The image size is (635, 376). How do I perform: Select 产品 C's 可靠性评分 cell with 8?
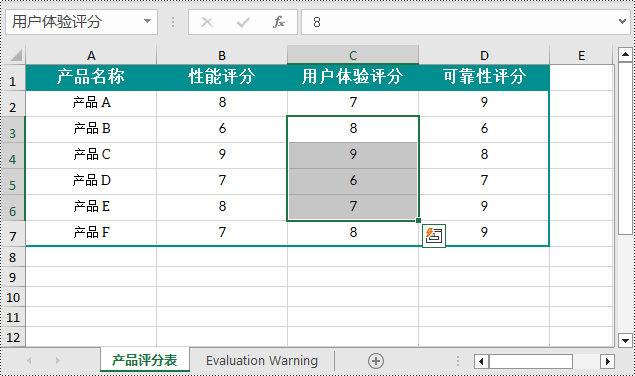point(484,155)
